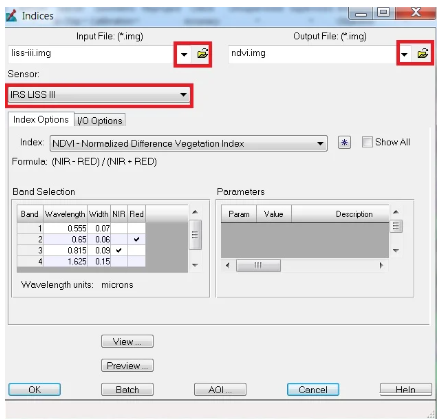Check NIR cell for band 4
The height and width of the screenshot is (419, 441).
pos(119,261)
